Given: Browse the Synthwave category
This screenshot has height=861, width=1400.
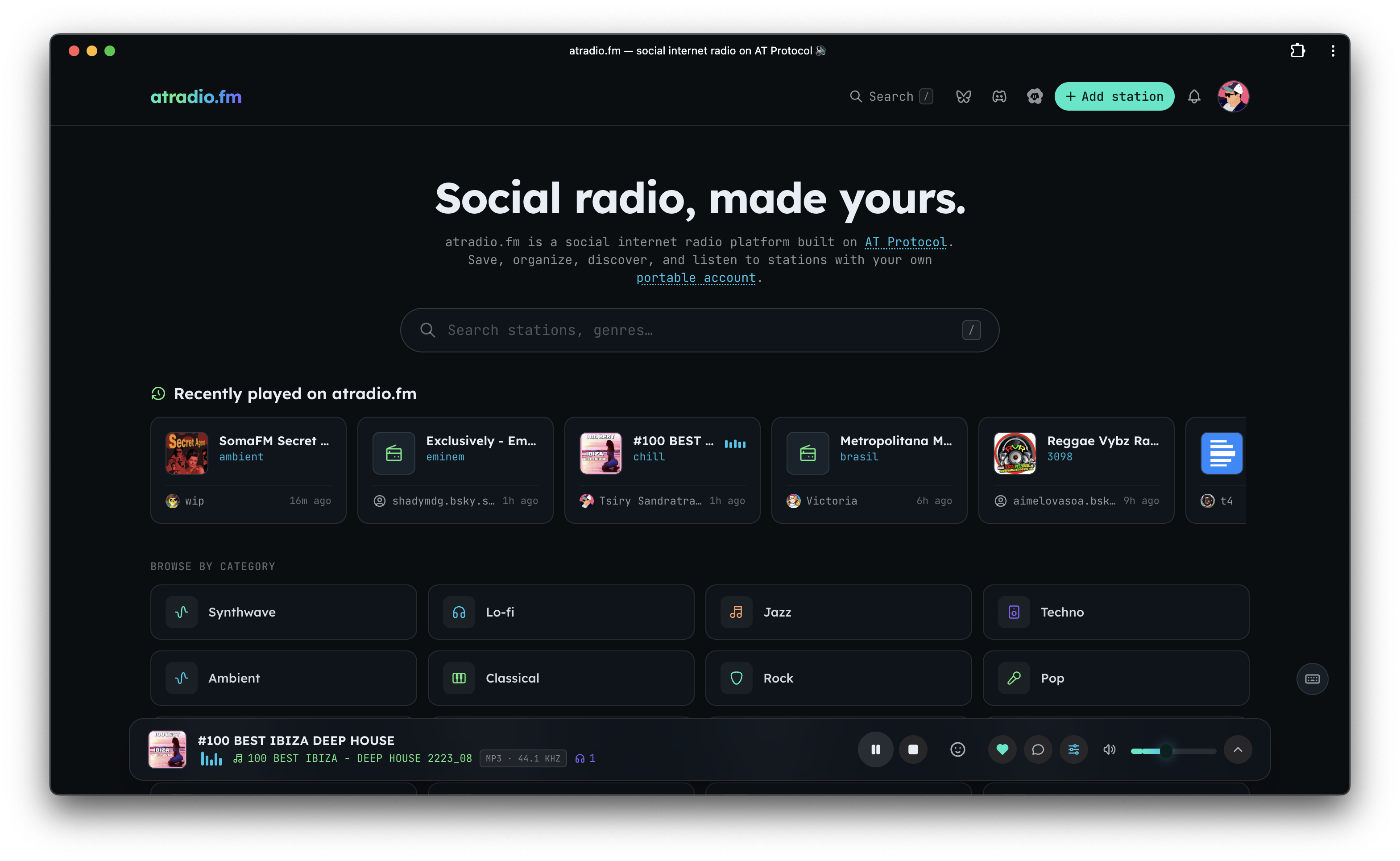Looking at the screenshot, I should coord(284,612).
